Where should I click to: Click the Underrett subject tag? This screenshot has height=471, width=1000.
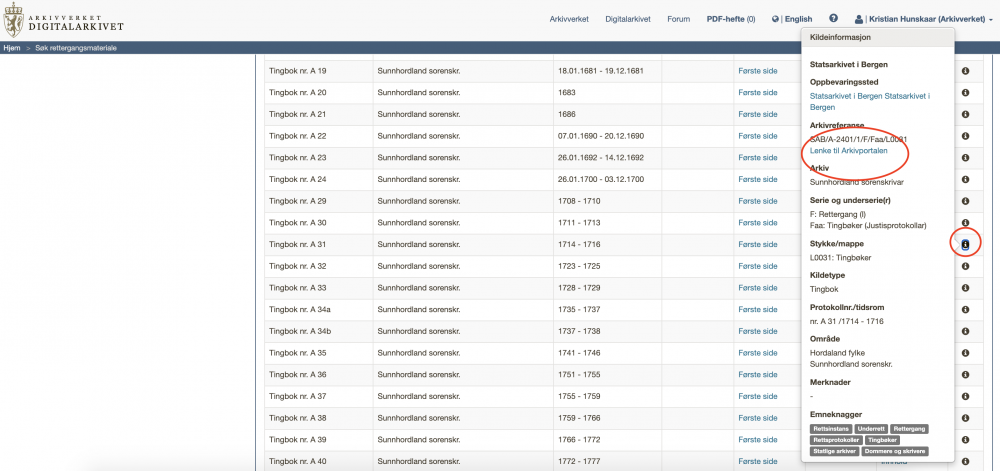[x=871, y=429]
